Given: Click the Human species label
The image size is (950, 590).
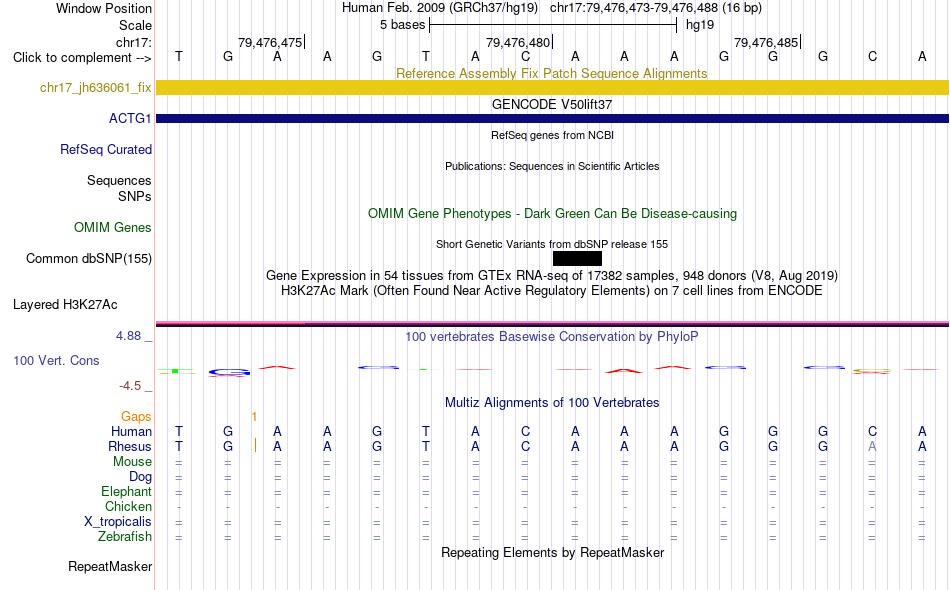Looking at the screenshot, I should [x=131, y=431].
